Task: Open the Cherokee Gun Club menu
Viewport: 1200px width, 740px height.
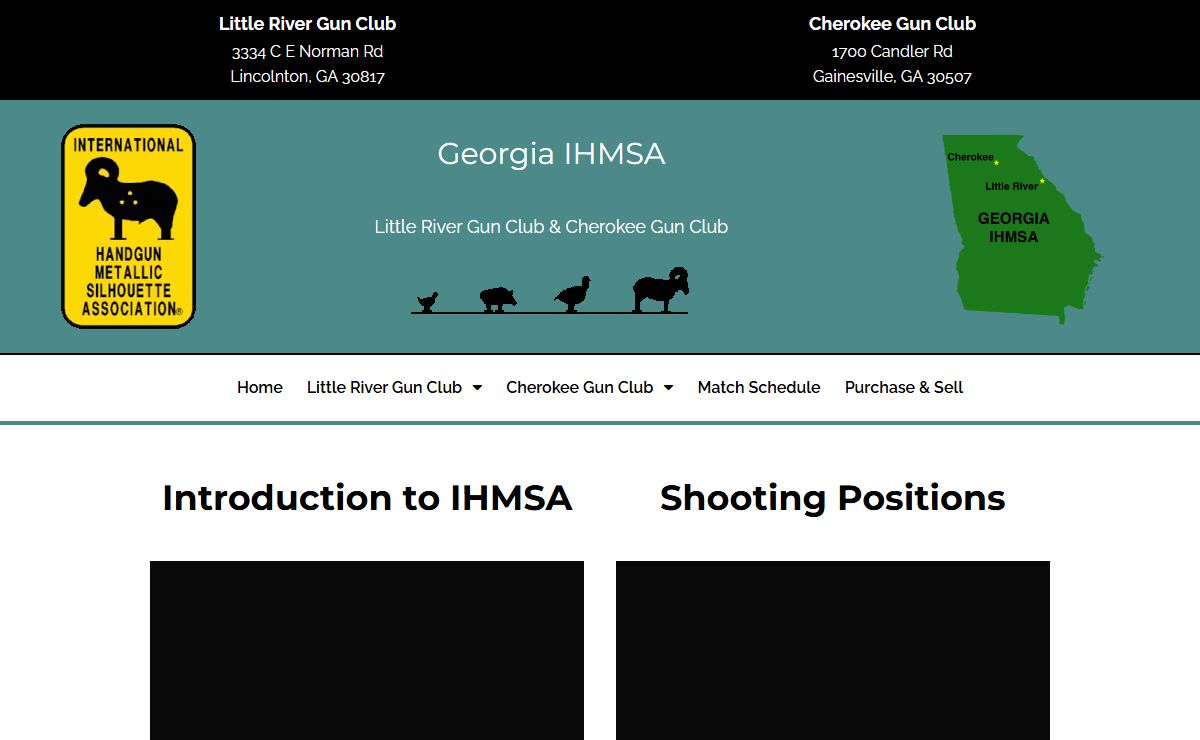Action: pos(579,387)
